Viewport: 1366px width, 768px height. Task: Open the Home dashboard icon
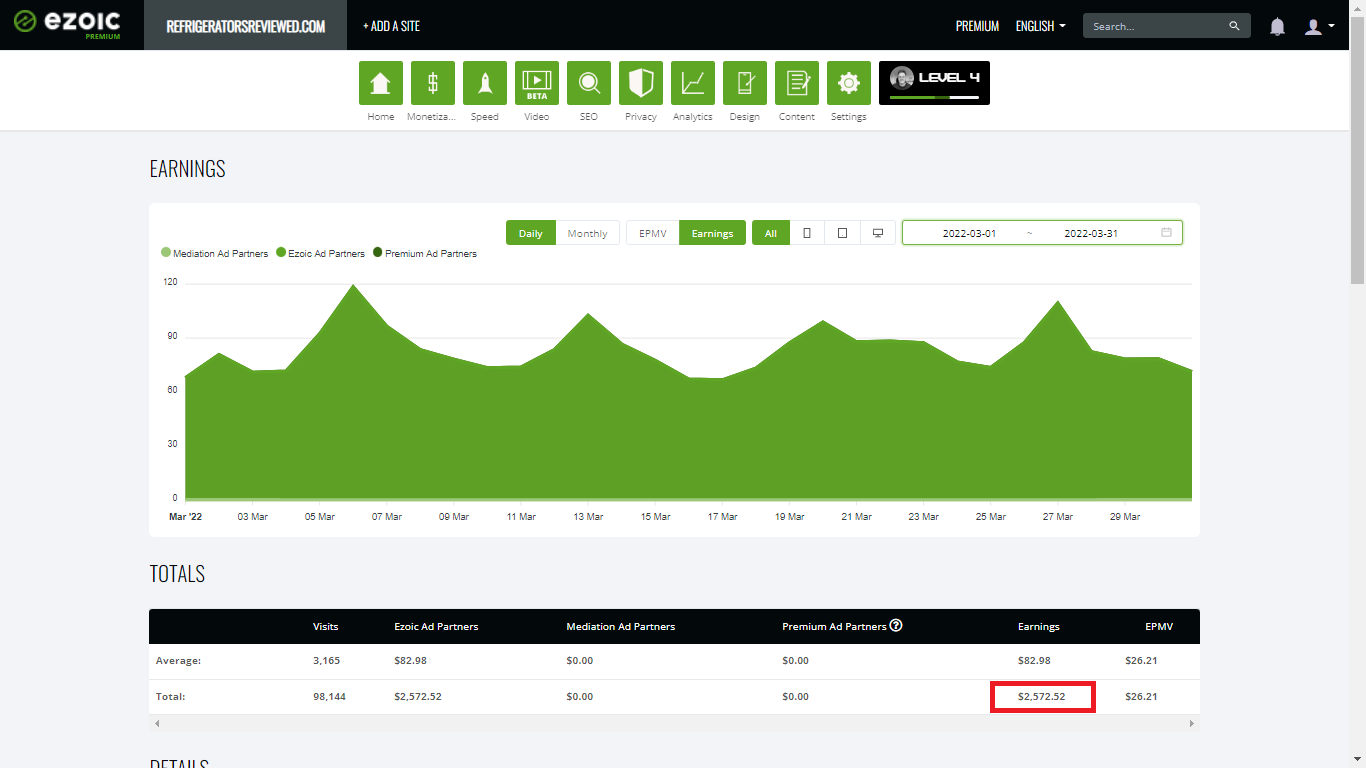(x=381, y=83)
